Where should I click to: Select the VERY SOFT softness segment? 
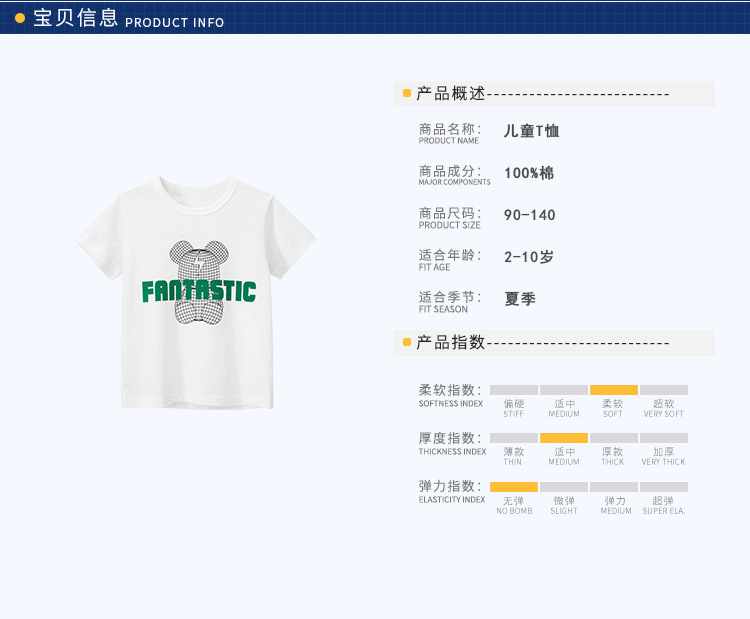[x=664, y=390]
